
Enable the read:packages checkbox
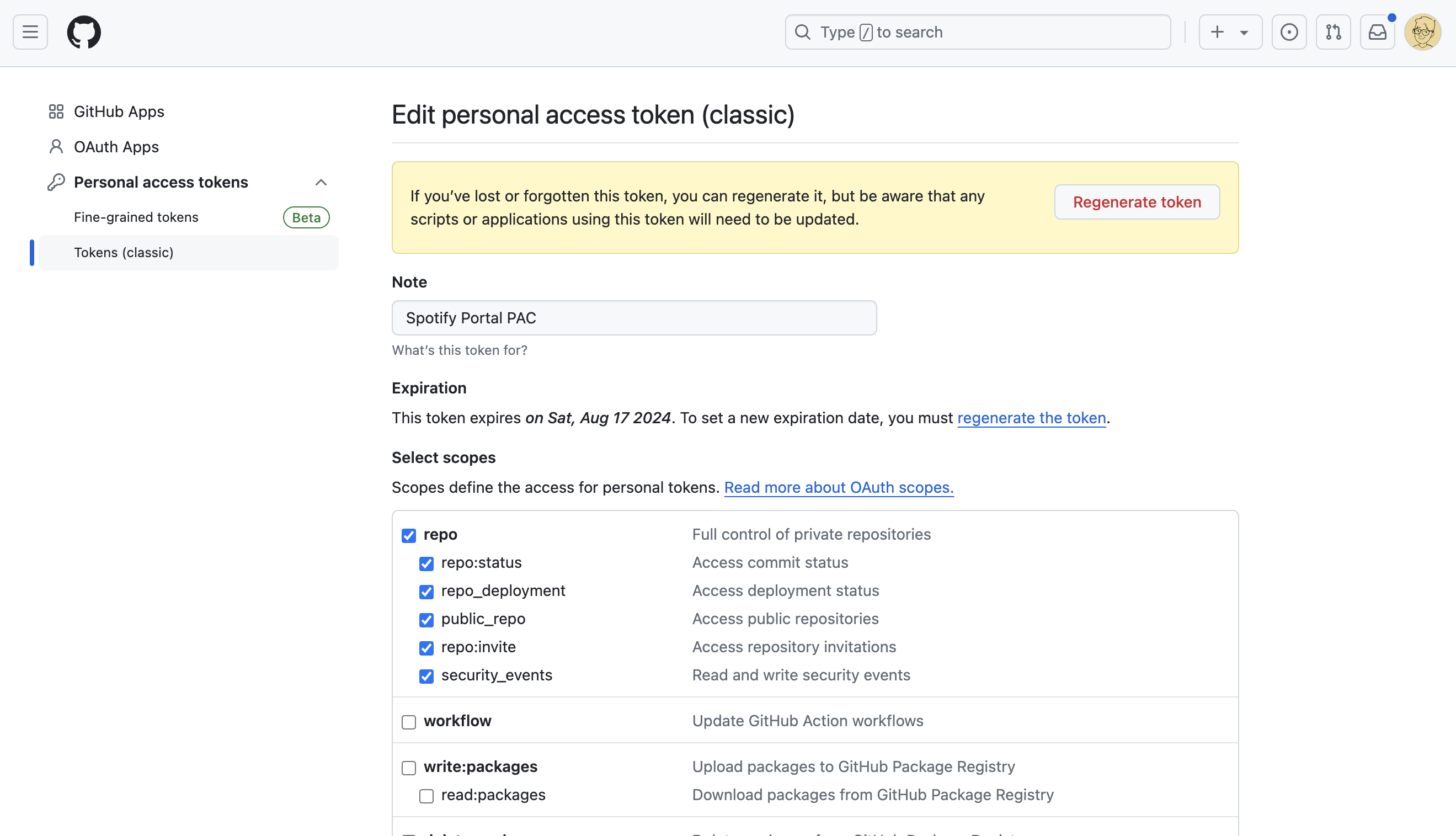click(426, 796)
